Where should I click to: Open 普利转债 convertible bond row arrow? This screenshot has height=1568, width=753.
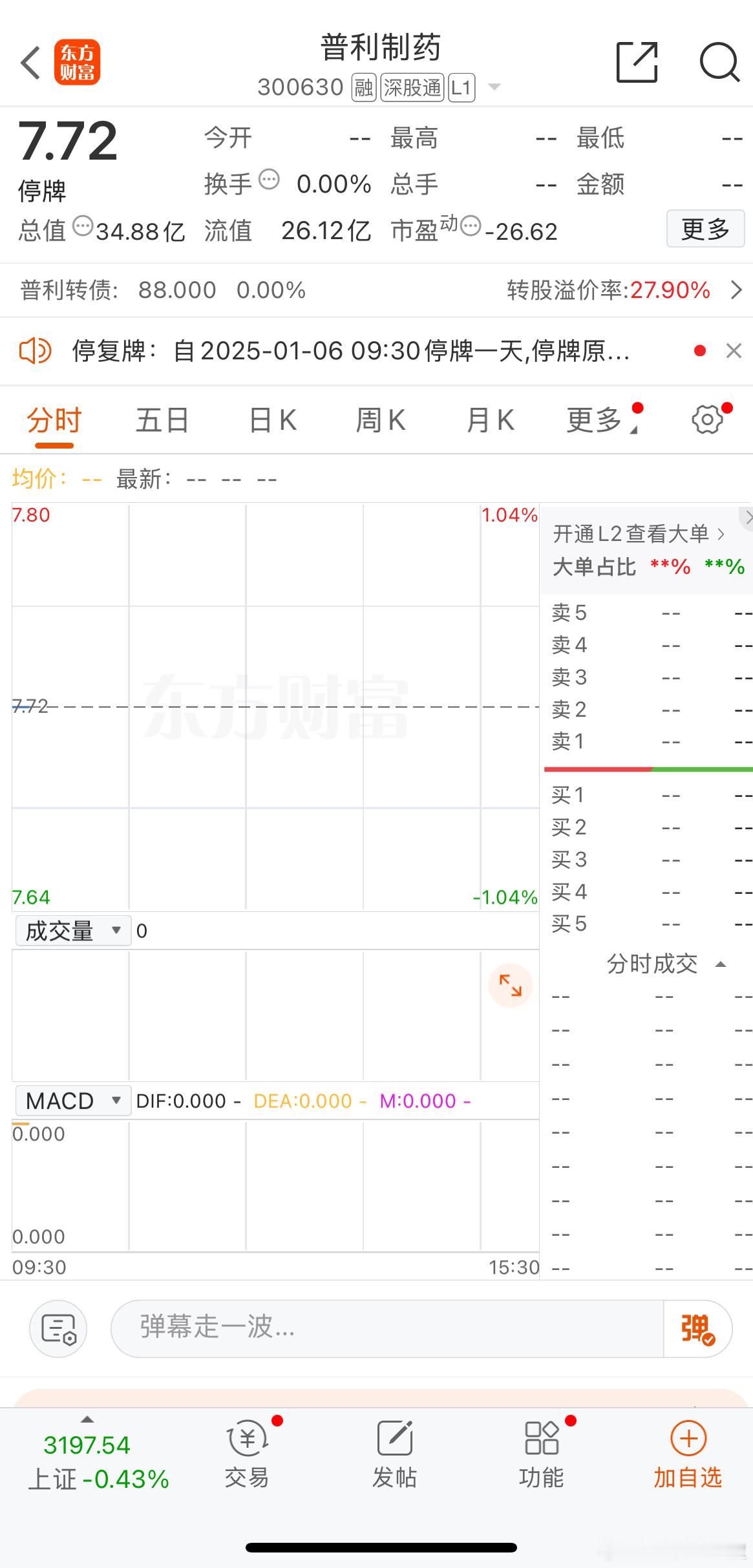point(736,290)
